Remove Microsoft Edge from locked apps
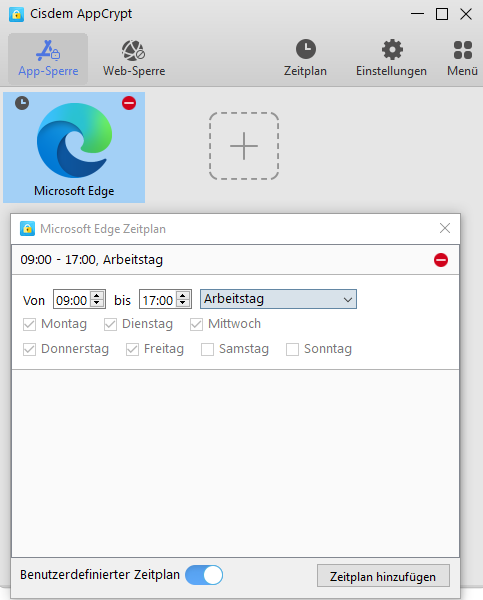The image size is (483, 600). click(129, 103)
